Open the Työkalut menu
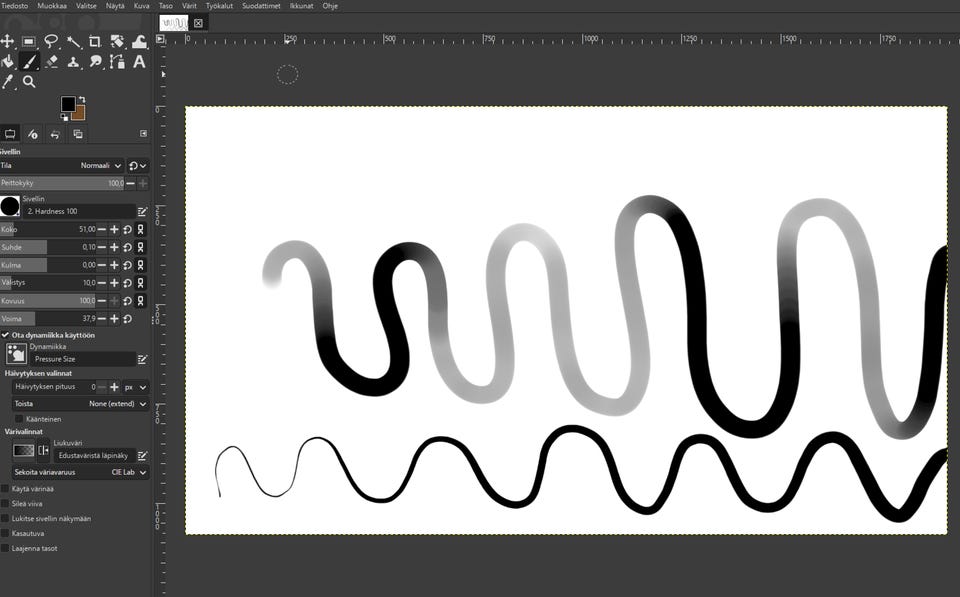 click(x=219, y=6)
